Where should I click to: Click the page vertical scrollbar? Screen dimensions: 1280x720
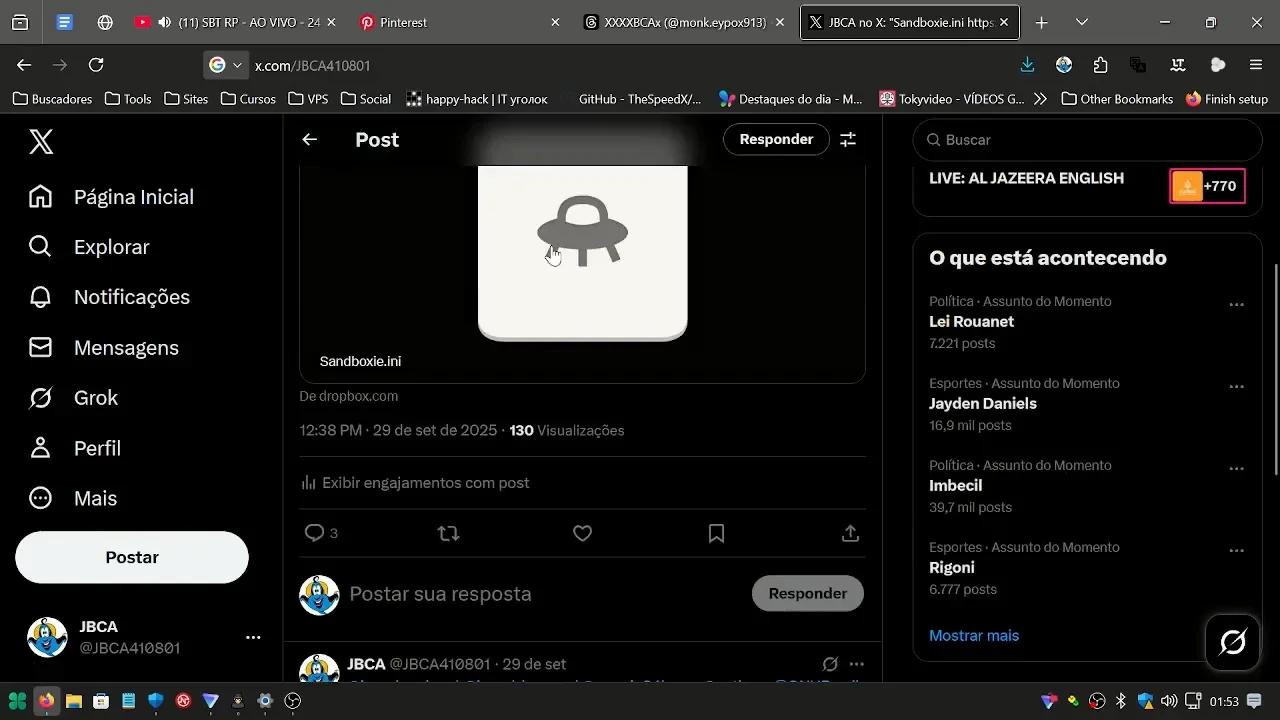tap(1275, 370)
